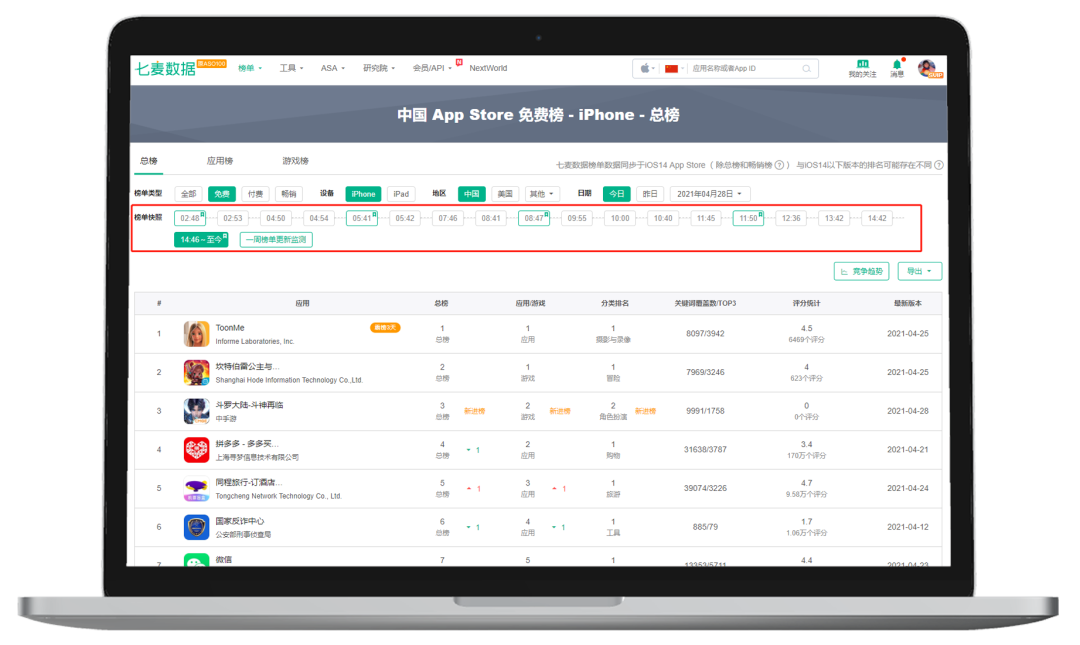This screenshot has height=645, width=1080.
Task: Switch to the 应用榜 tab
Action: coord(220,161)
